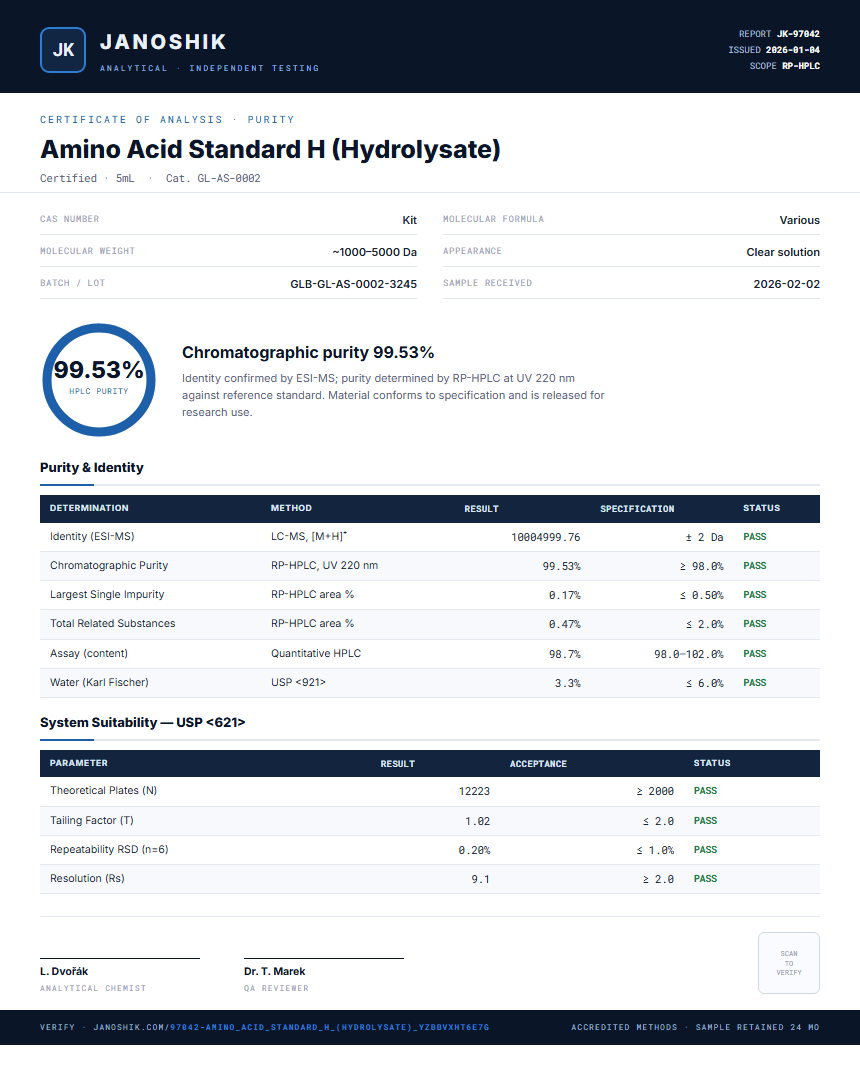Click Largest Single Impurity row label

pos(107,594)
